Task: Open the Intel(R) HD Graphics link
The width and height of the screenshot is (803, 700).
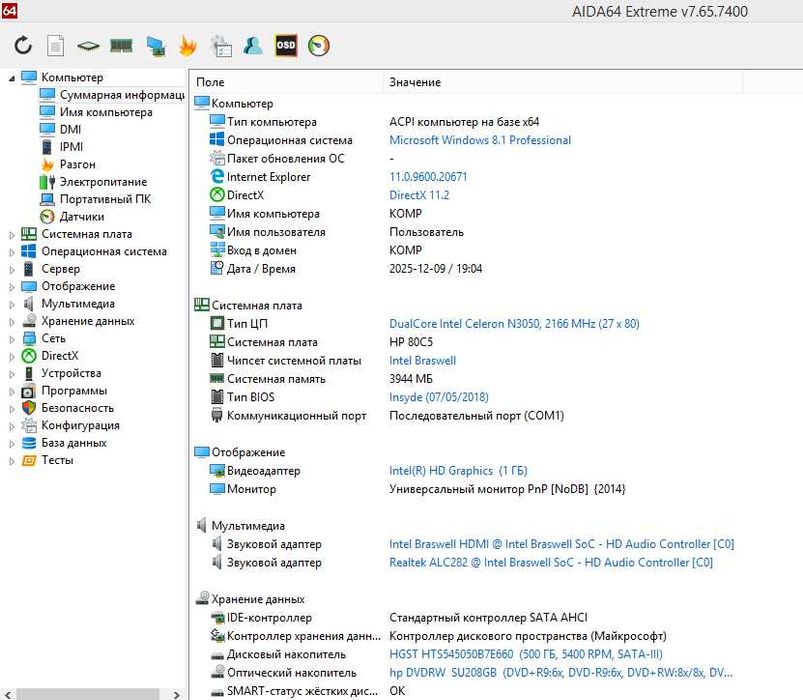Action: [x=458, y=471]
